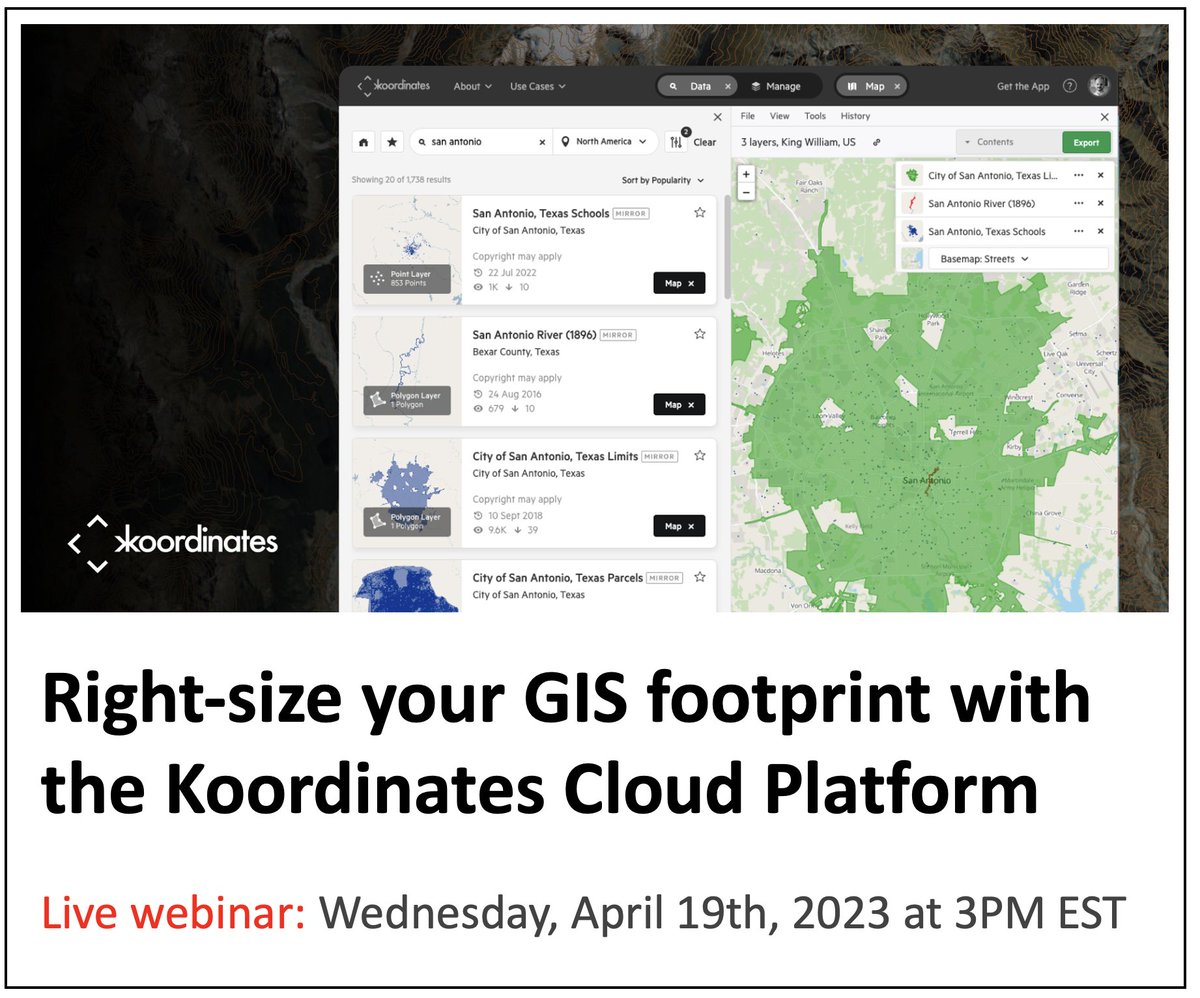Close the data search panel

[x=717, y=117]
